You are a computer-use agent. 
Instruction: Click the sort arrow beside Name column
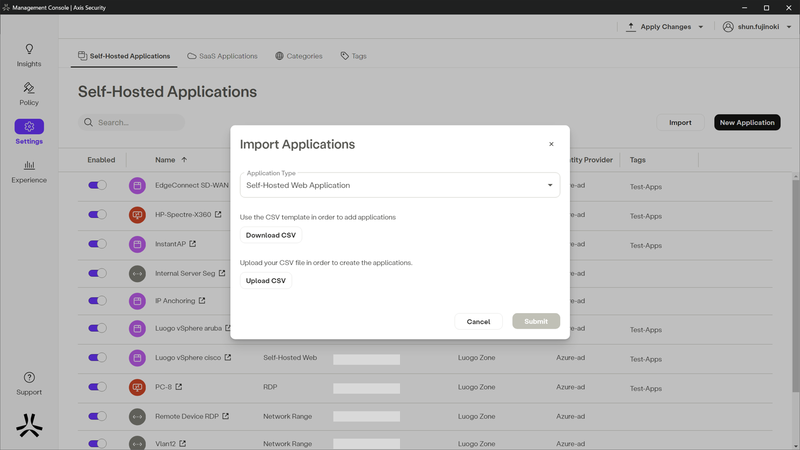184,160
